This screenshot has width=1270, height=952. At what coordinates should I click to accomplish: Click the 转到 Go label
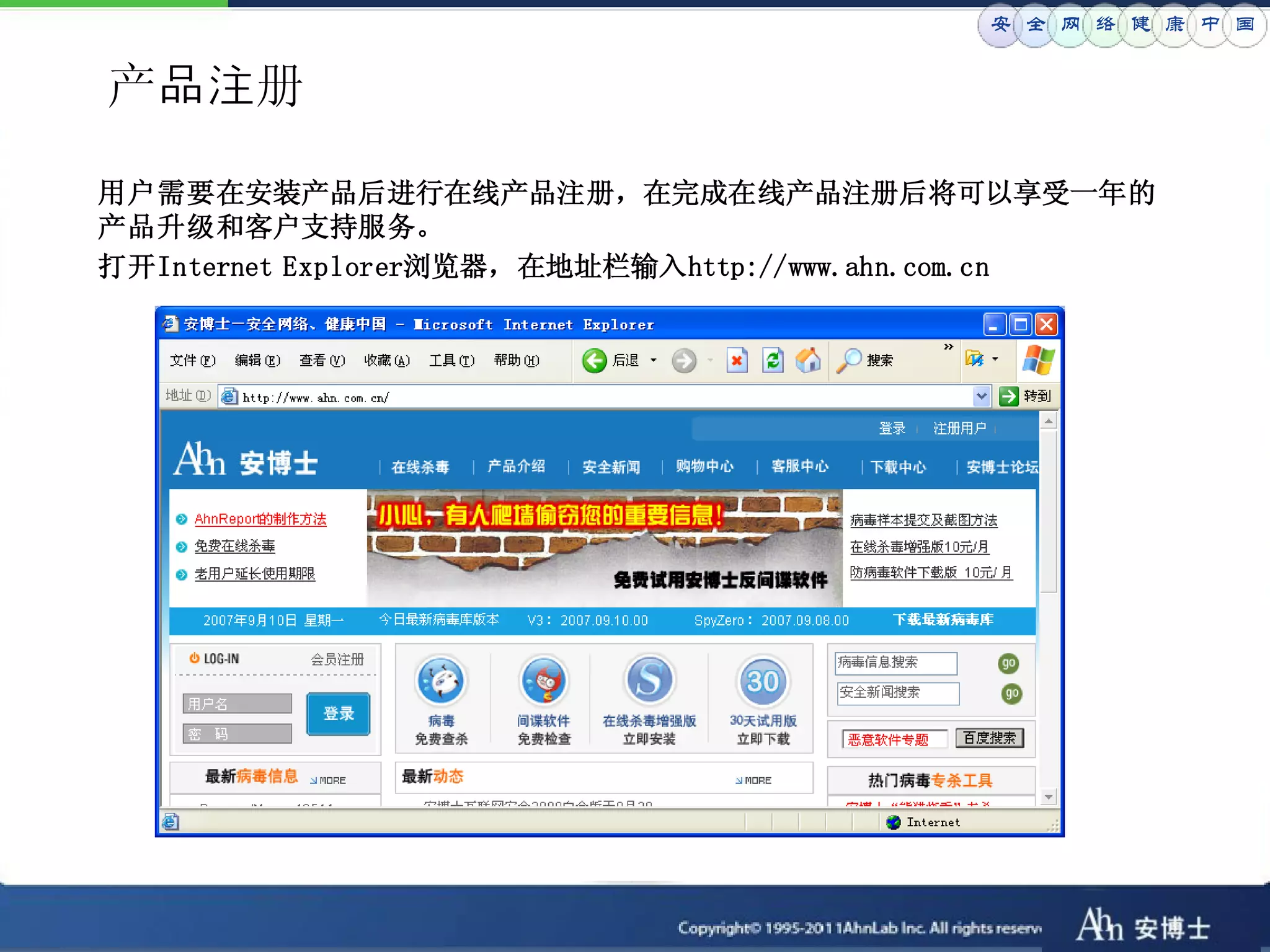tap(1037, 396)
